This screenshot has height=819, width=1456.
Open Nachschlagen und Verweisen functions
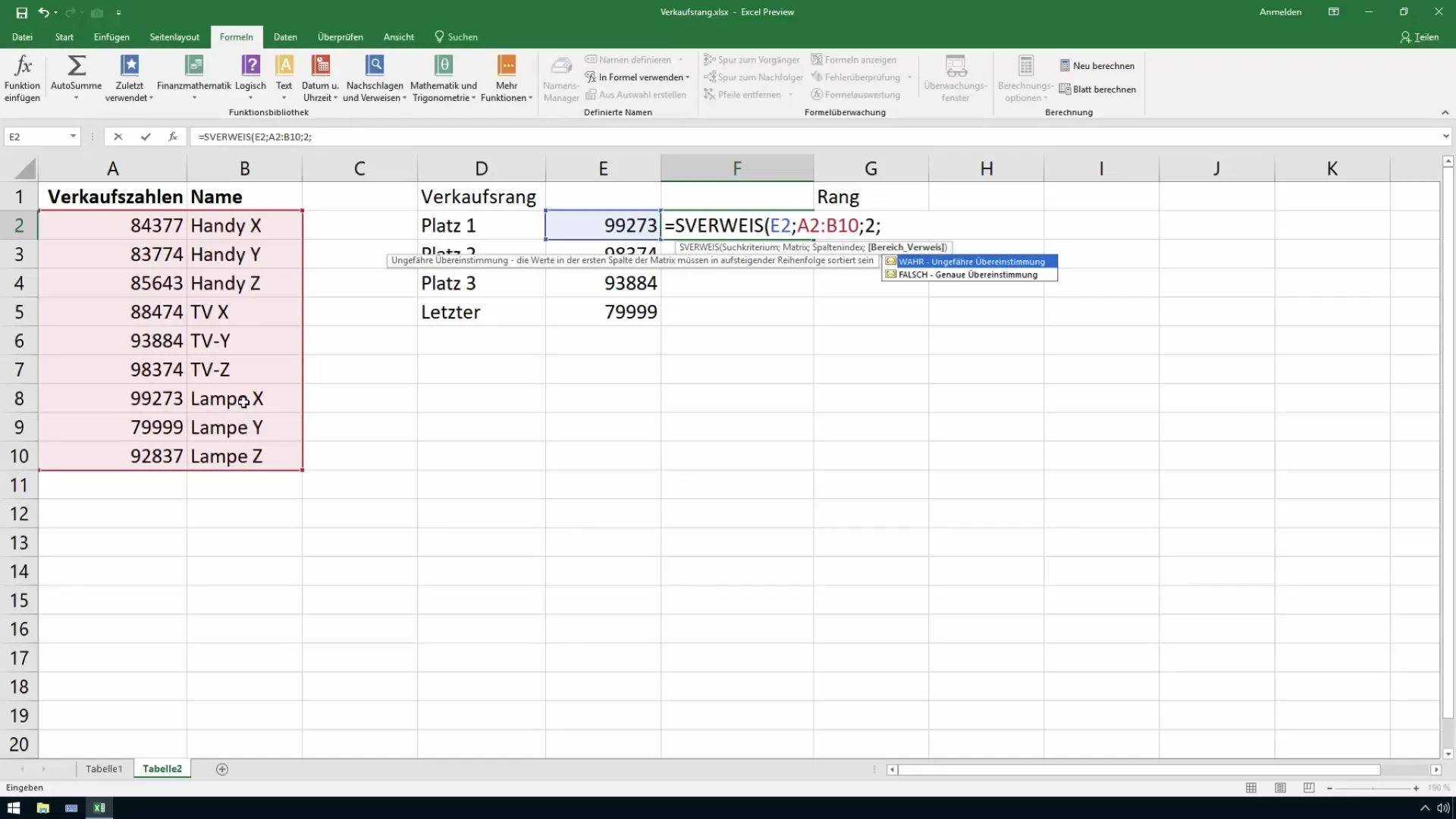(x=375, y=78)
